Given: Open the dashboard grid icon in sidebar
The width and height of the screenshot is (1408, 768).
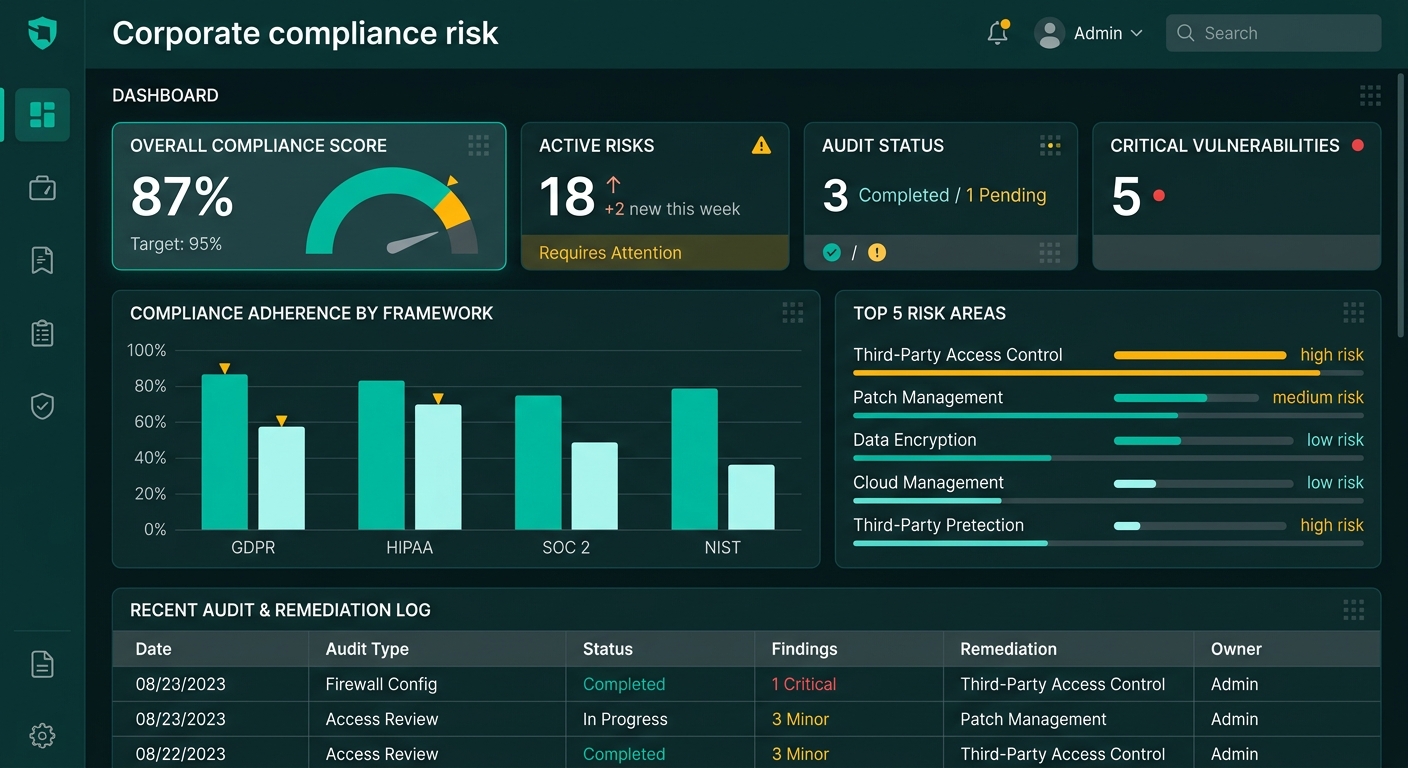Looking at the screenshot, I should tap(42, 114).
